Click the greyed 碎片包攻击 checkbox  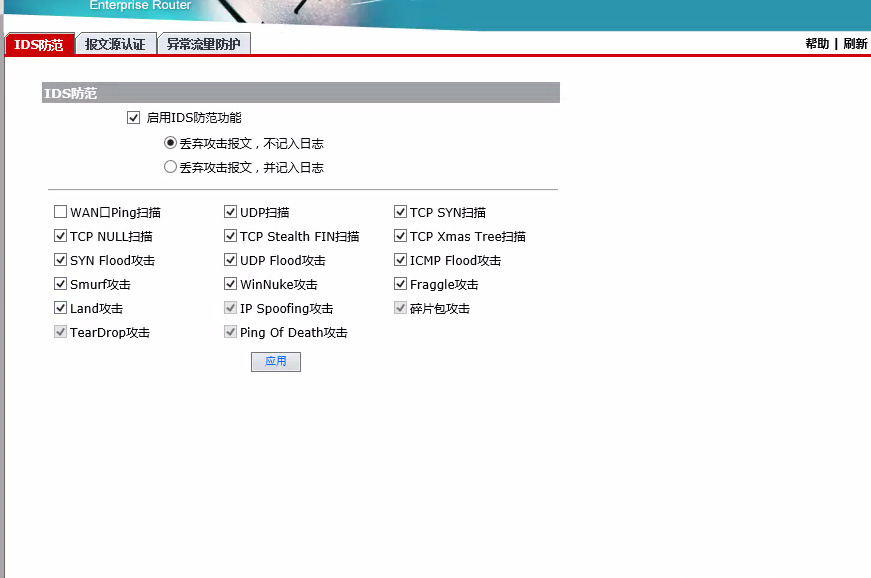coord(401,308)
